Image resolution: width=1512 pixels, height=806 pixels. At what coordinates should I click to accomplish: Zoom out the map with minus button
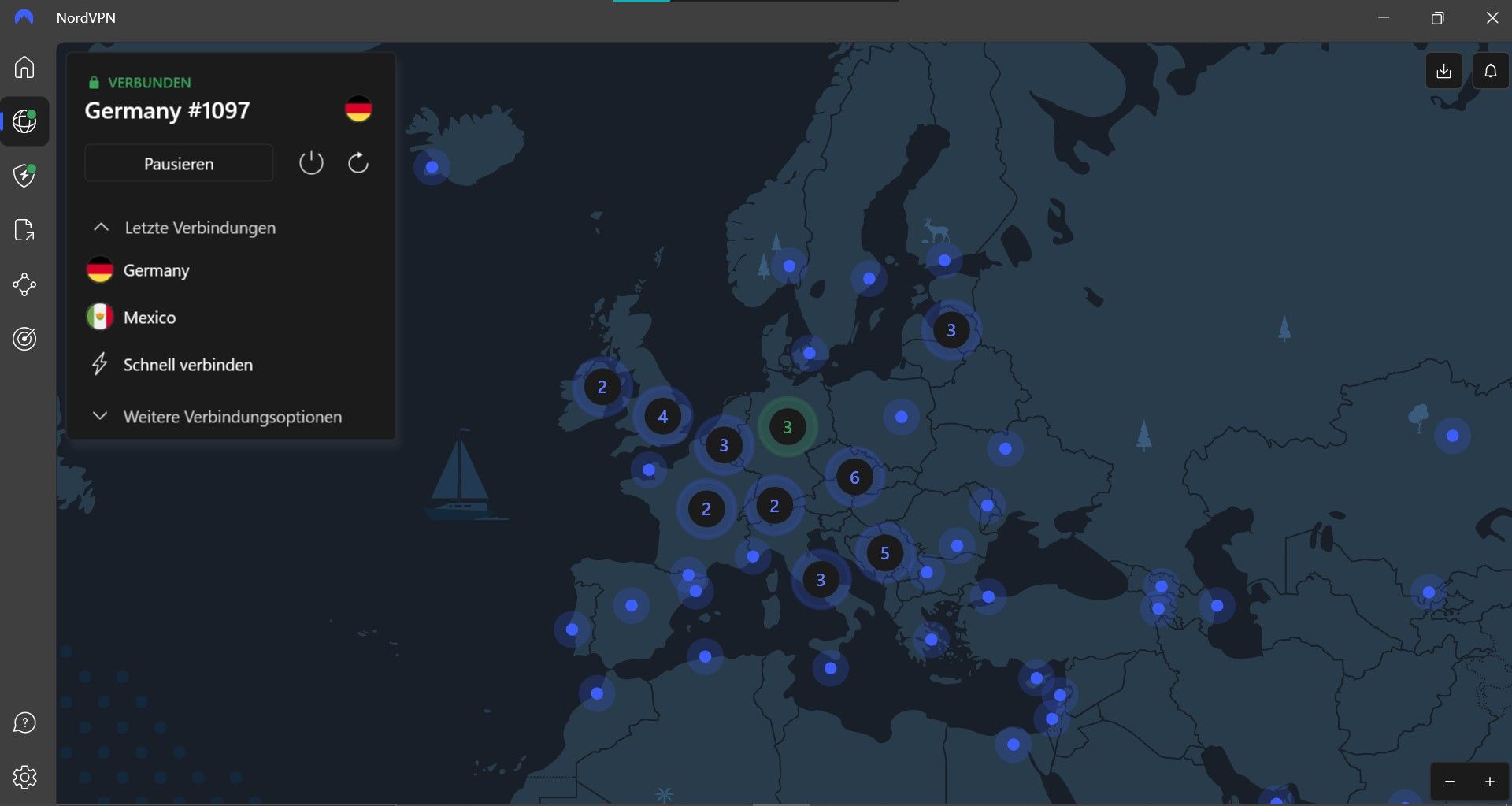(1450, 782)
